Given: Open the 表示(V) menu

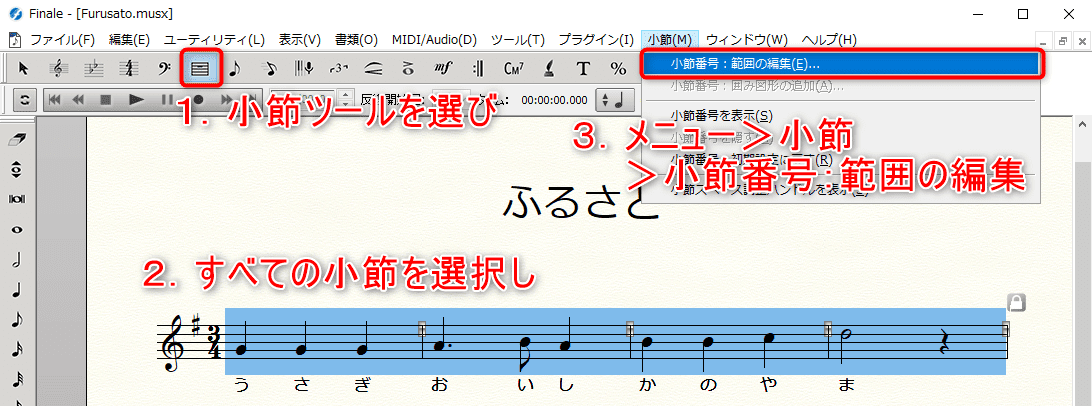Looking at the screenshot, I should [x=299, y=40].
